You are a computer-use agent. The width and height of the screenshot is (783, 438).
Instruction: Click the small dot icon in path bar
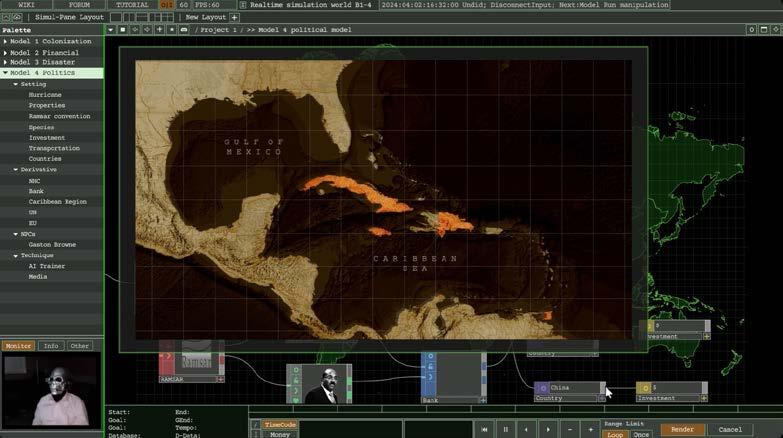click(172, 30)
